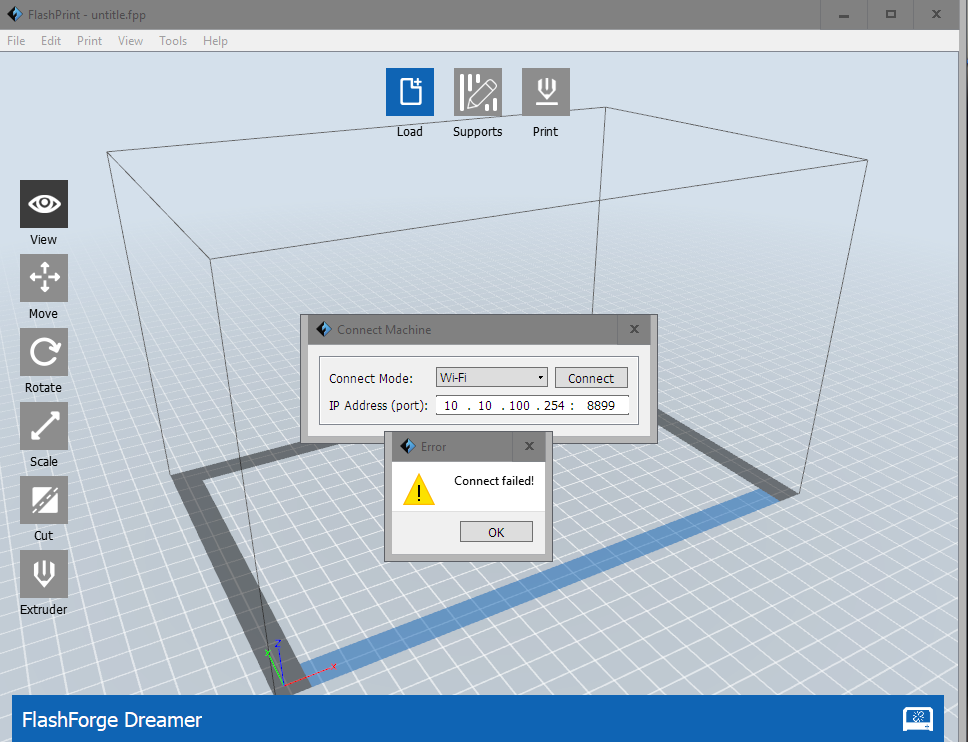Click the Load file icon
The width and height of the screenshot is (968, 742).
[410, 92]
